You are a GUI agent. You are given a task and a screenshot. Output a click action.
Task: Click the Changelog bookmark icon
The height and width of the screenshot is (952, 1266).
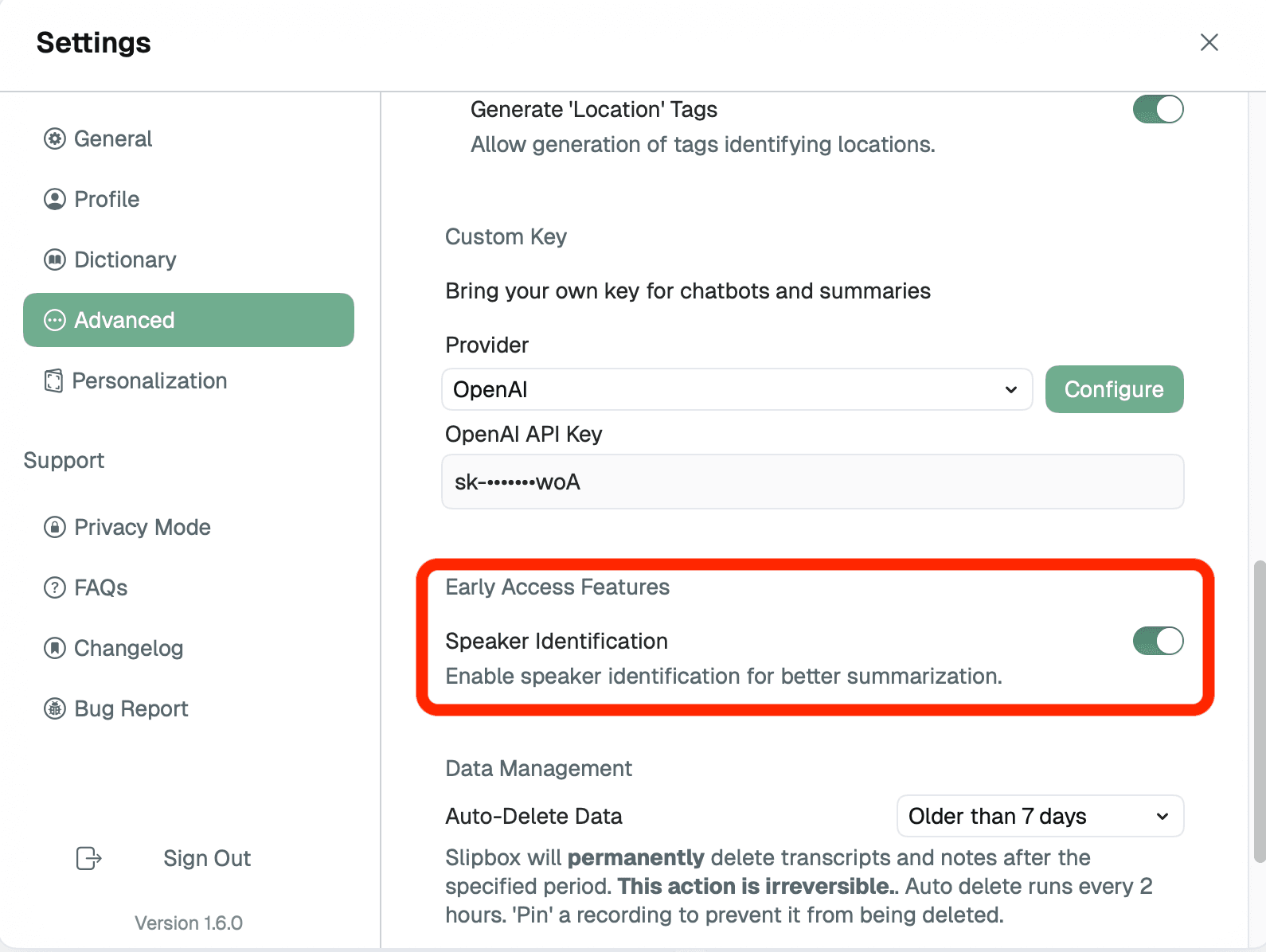tap(55, 648)
